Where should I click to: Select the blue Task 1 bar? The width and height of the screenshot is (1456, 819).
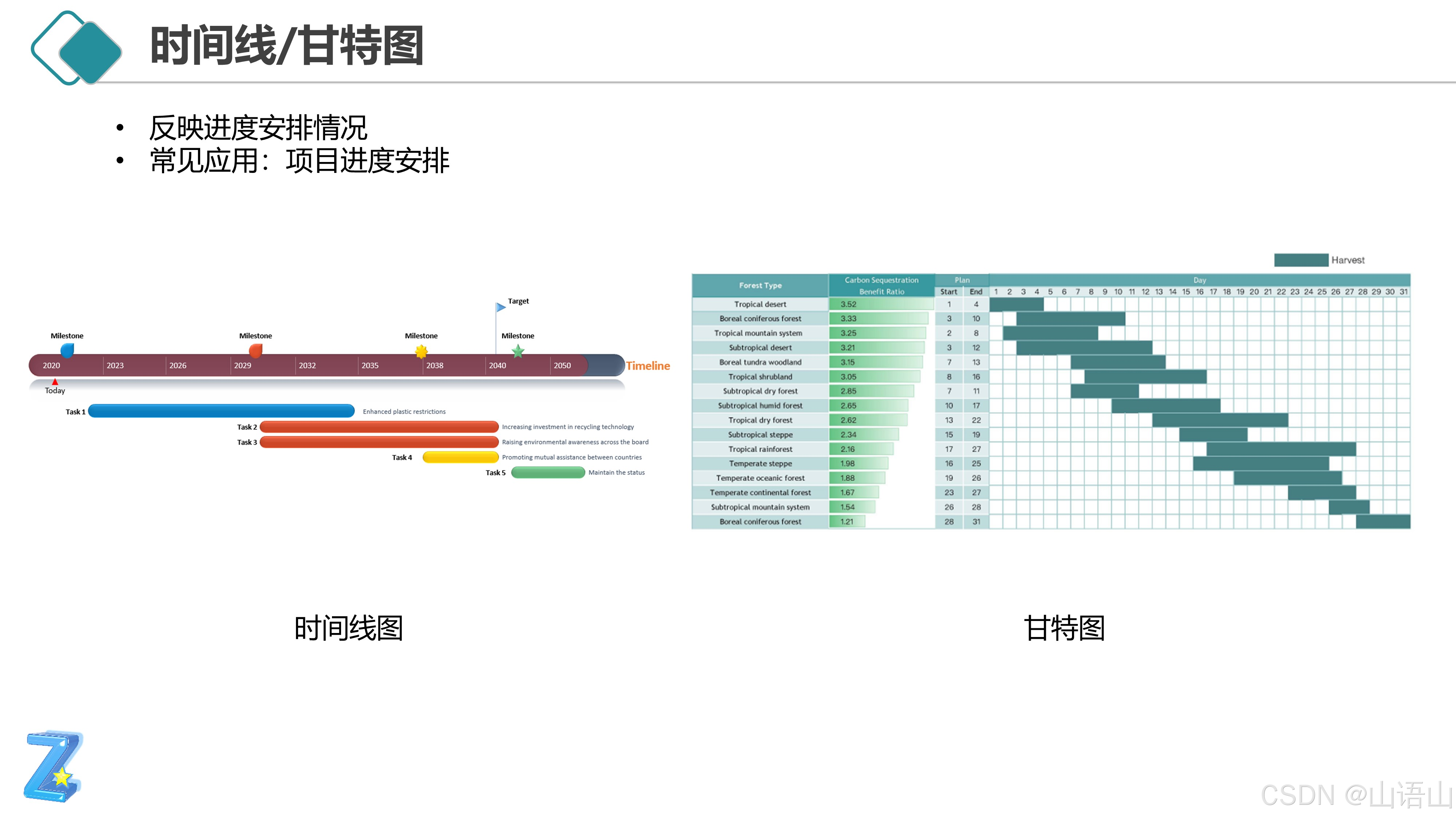click(x=222, y=411)
